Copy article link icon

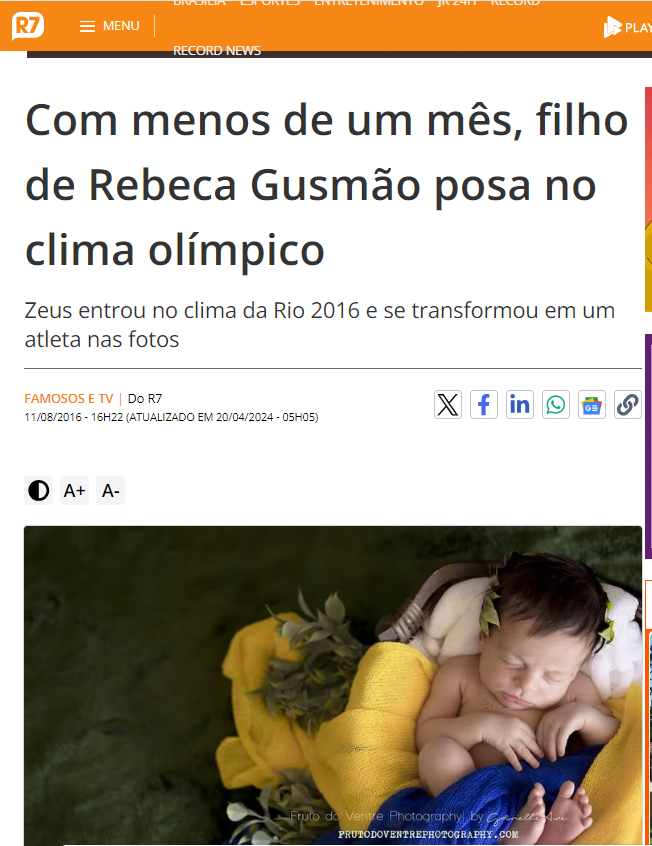tap(628, 405)
